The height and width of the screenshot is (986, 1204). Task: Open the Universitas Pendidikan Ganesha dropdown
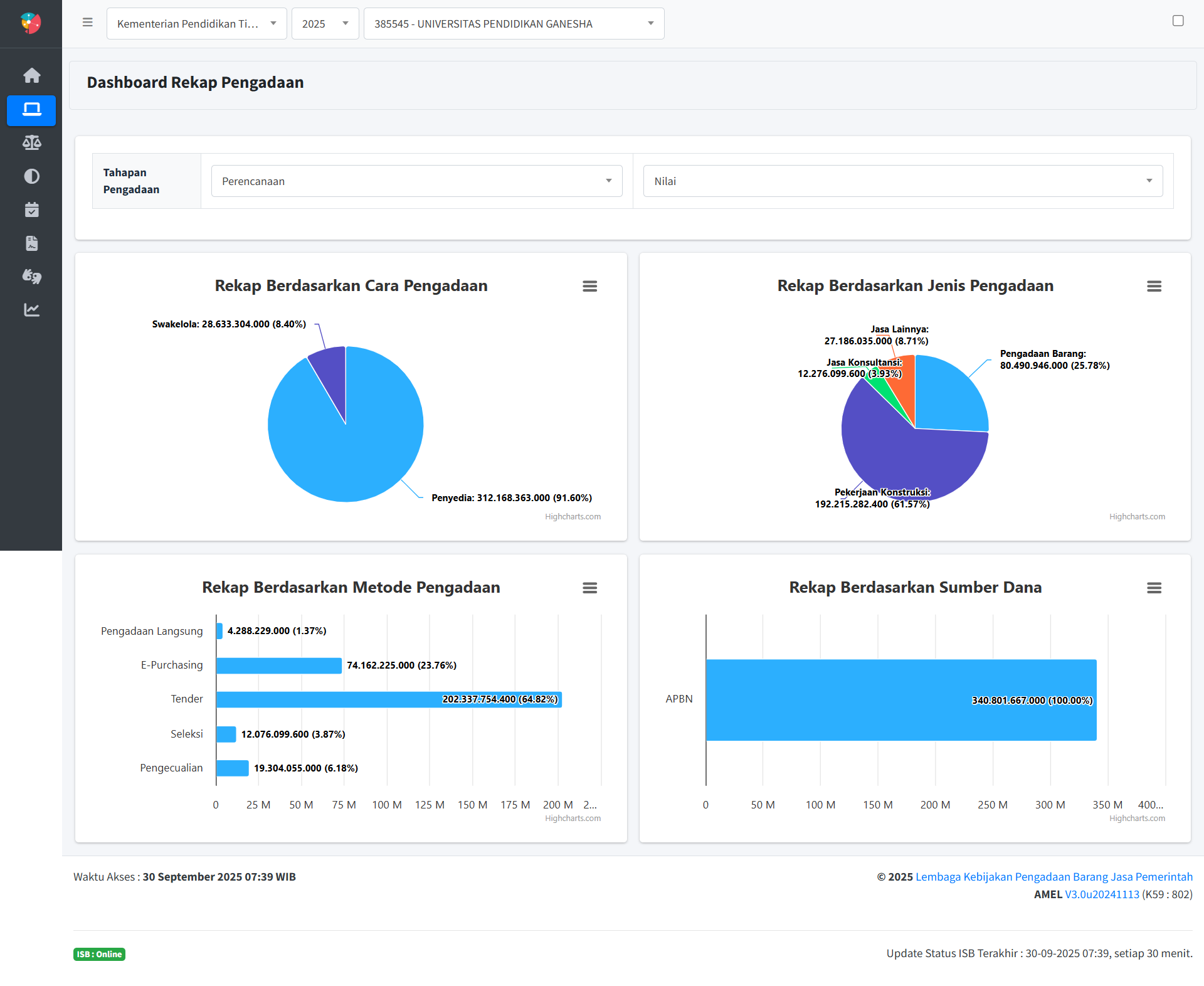pos(514,24)
